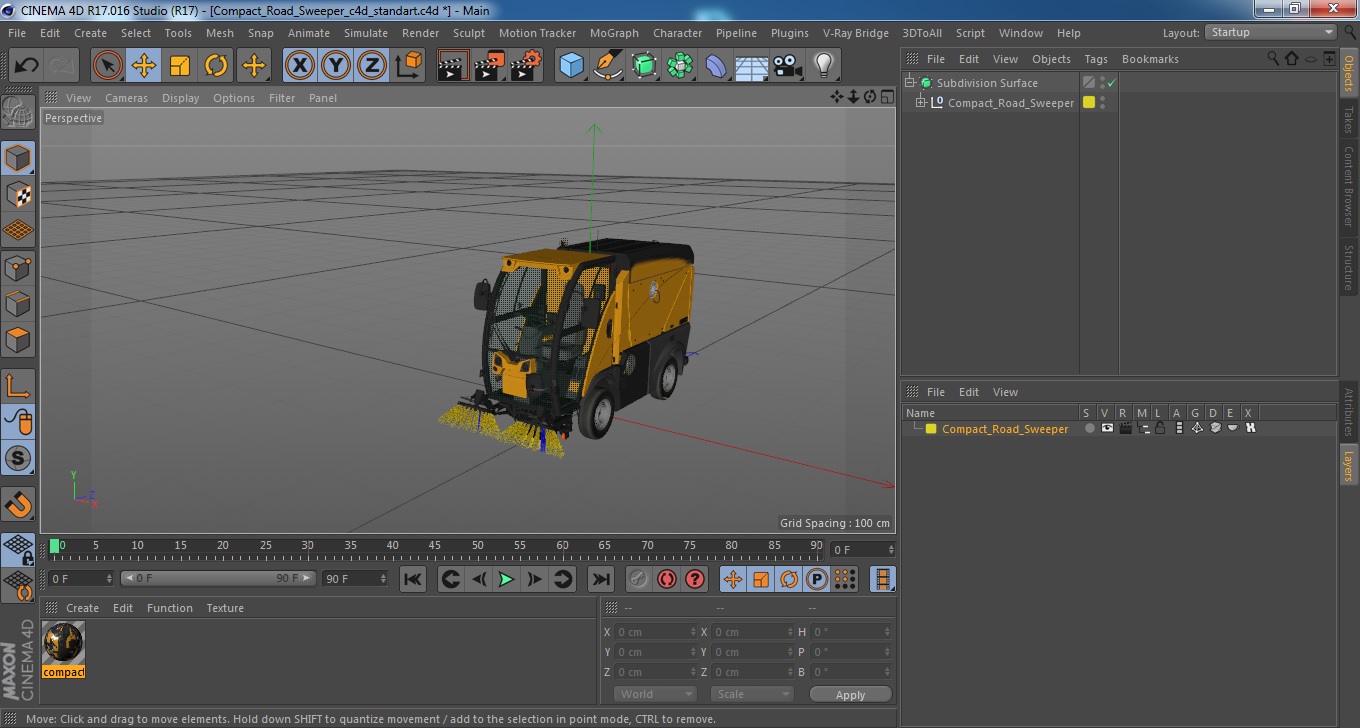Add a Camera object
The height and width of the screenshot is (728, 1360).
coord(788,66)
